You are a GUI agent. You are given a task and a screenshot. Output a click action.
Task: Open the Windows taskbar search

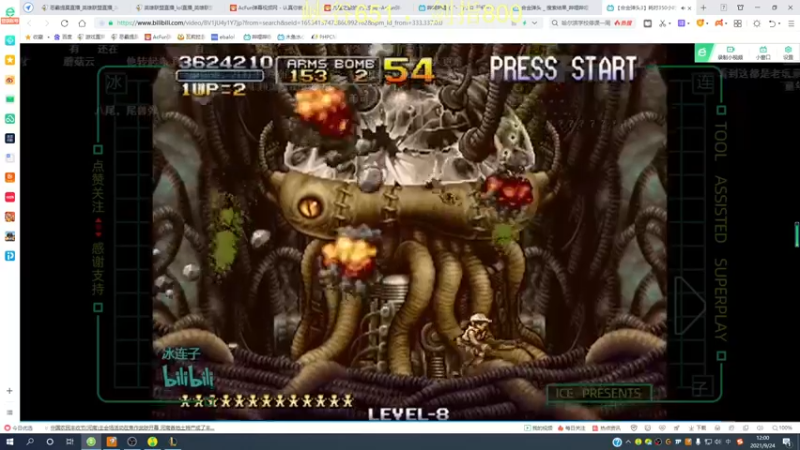(x=30, y=442)
